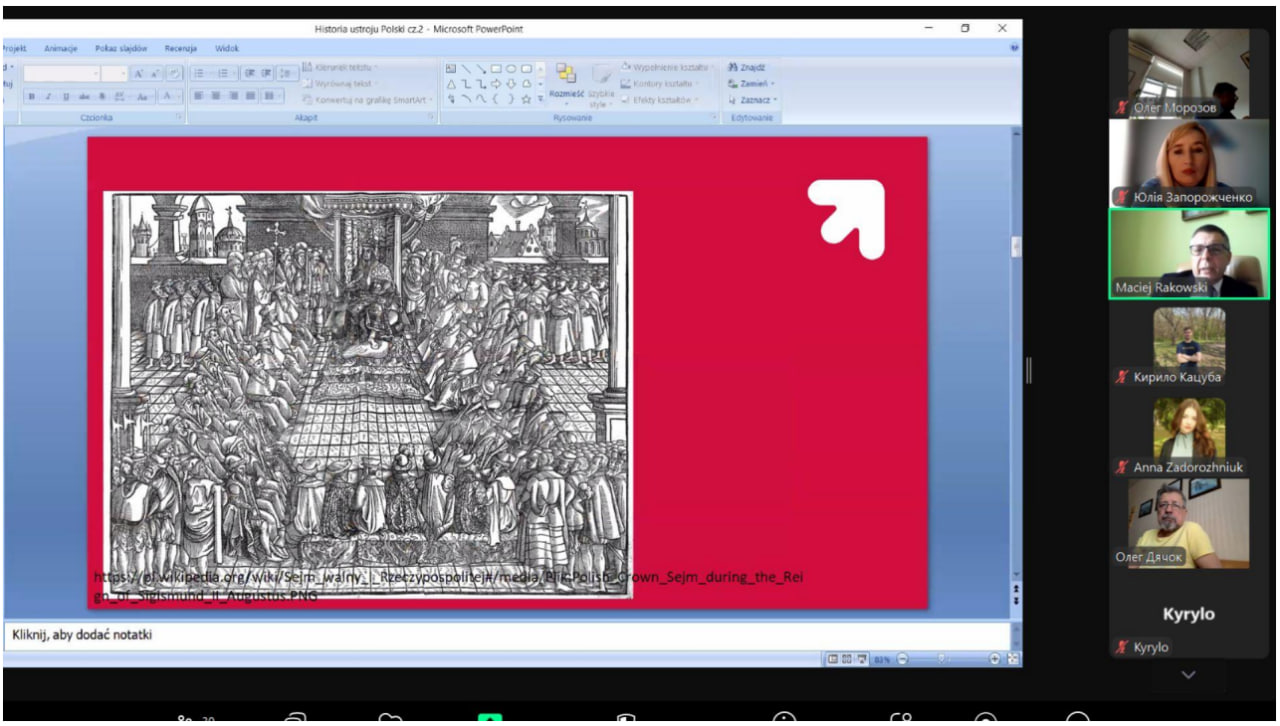
Task: Expand more participants chevron below Kyrylo
Action: [x=1188, y=676]
